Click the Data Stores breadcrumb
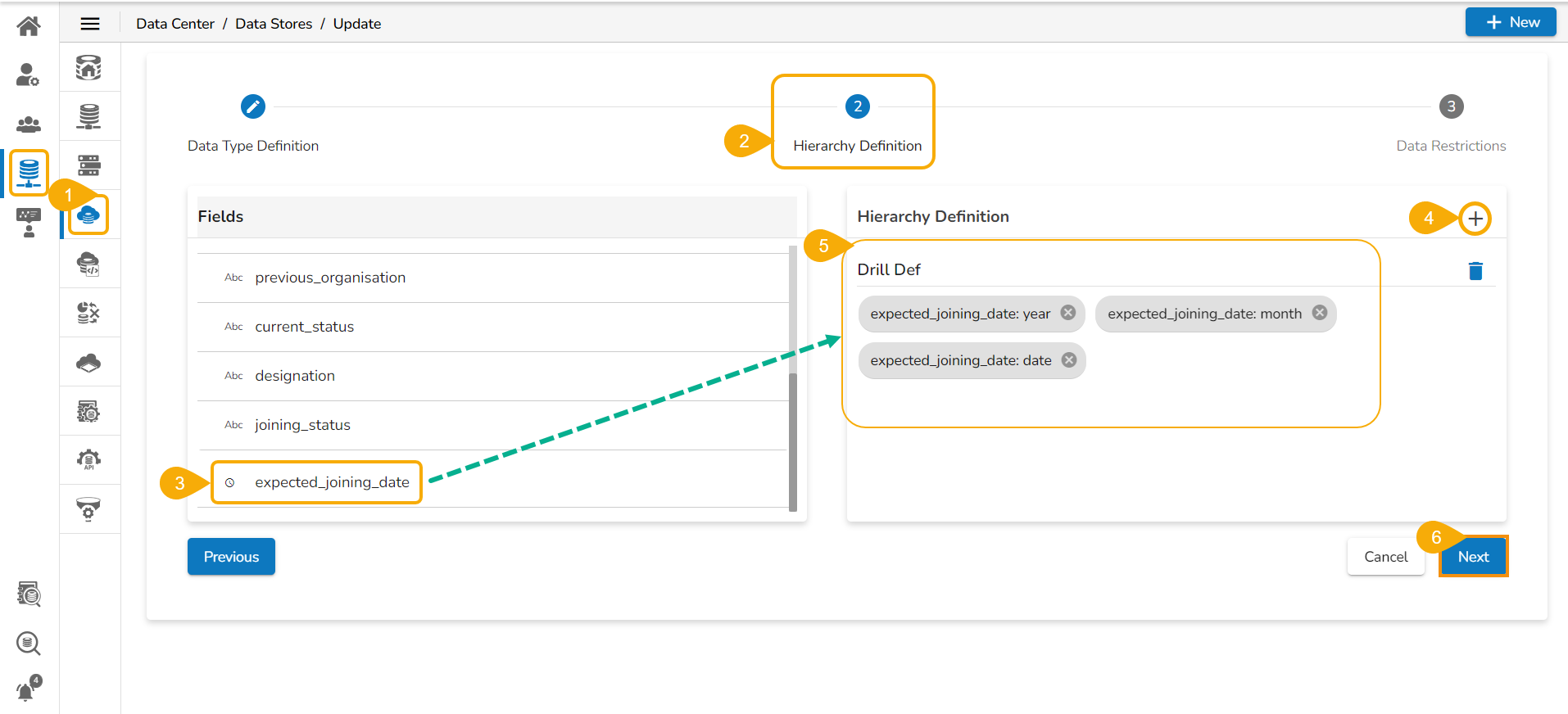The height and width of the screenshot is (714, 1568). [274, 24]
